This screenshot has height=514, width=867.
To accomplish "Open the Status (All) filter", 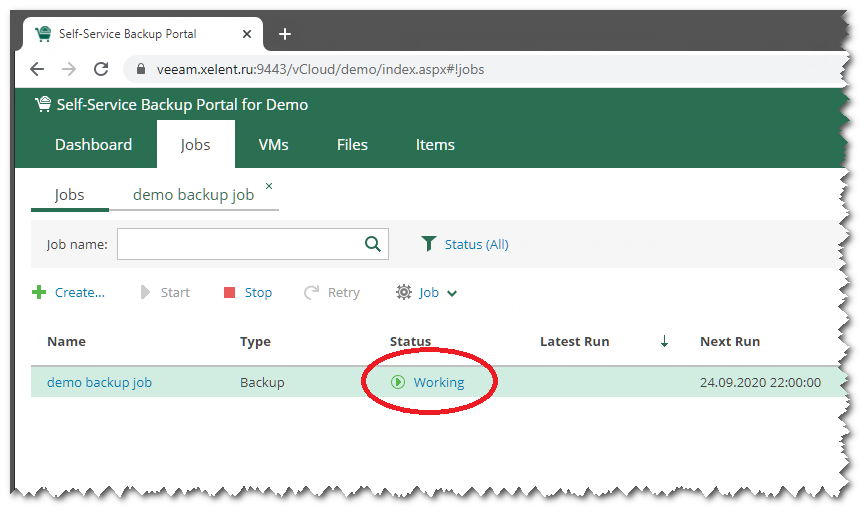I will [x=477, y=244].
